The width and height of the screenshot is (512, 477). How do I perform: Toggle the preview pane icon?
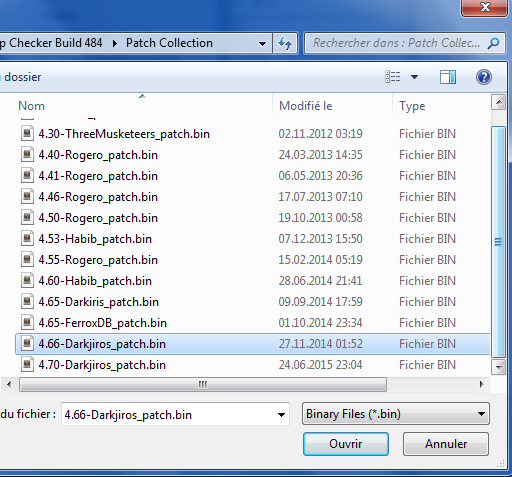point(448,77)
